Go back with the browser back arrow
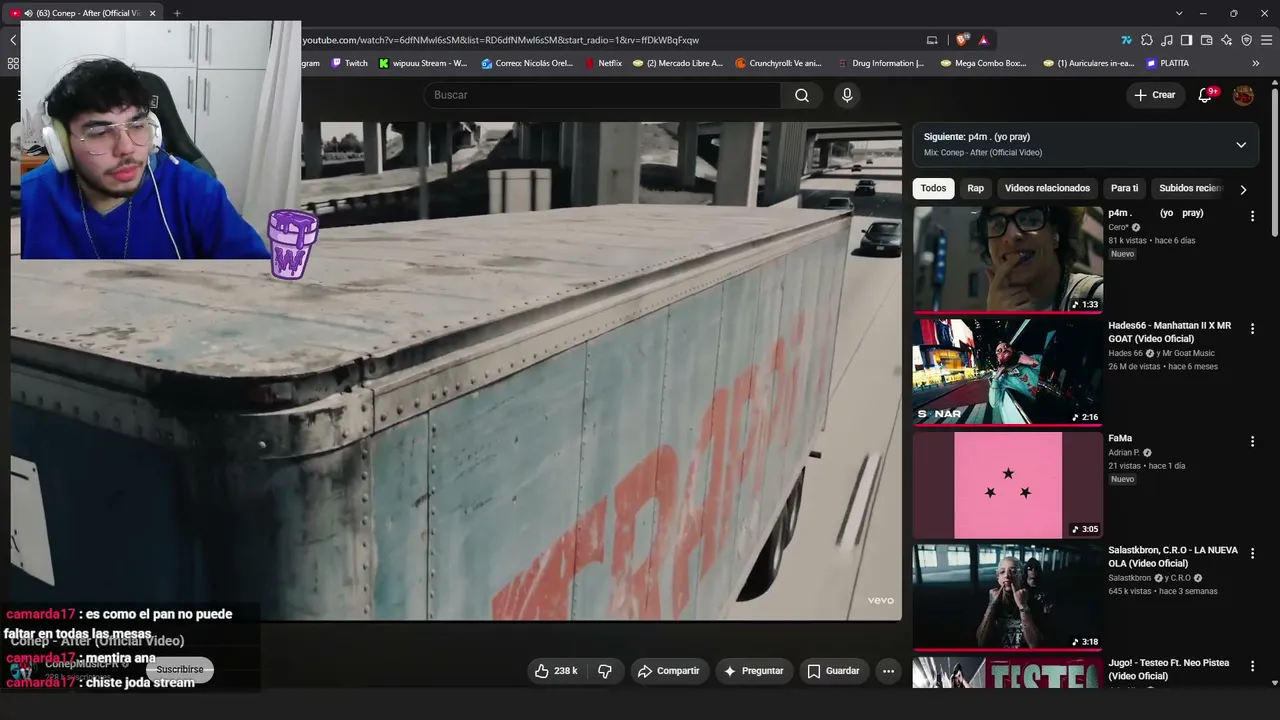Screen dimensions: 1280x720 [x=13, y=40]
